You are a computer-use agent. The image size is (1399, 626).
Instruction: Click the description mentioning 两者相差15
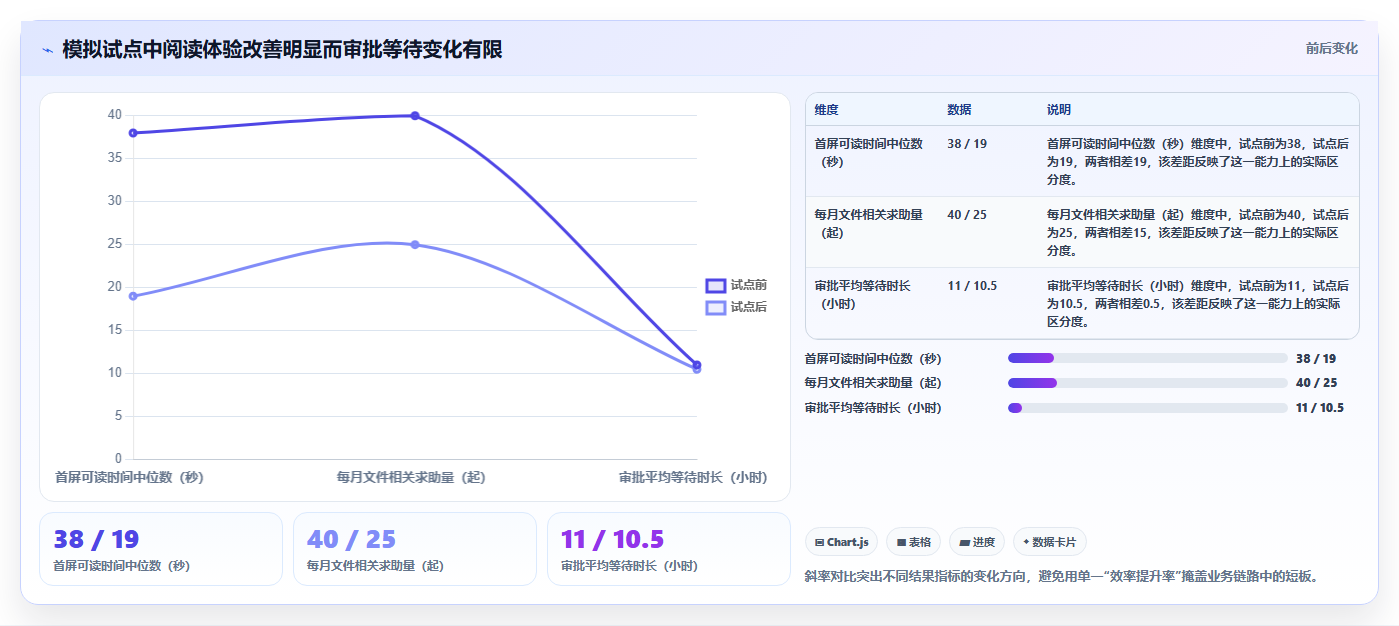pyautogui.click(x=1198, y=233)
